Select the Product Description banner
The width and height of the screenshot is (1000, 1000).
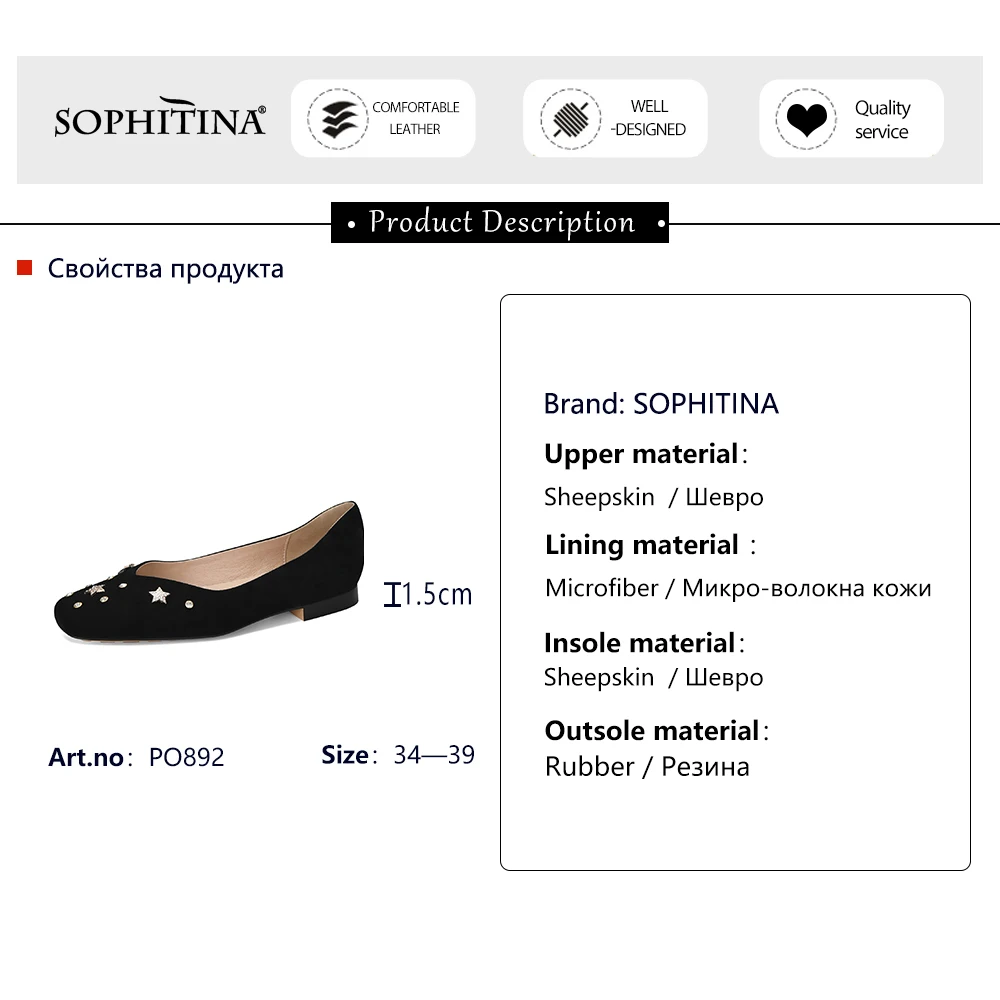(500, 222)
